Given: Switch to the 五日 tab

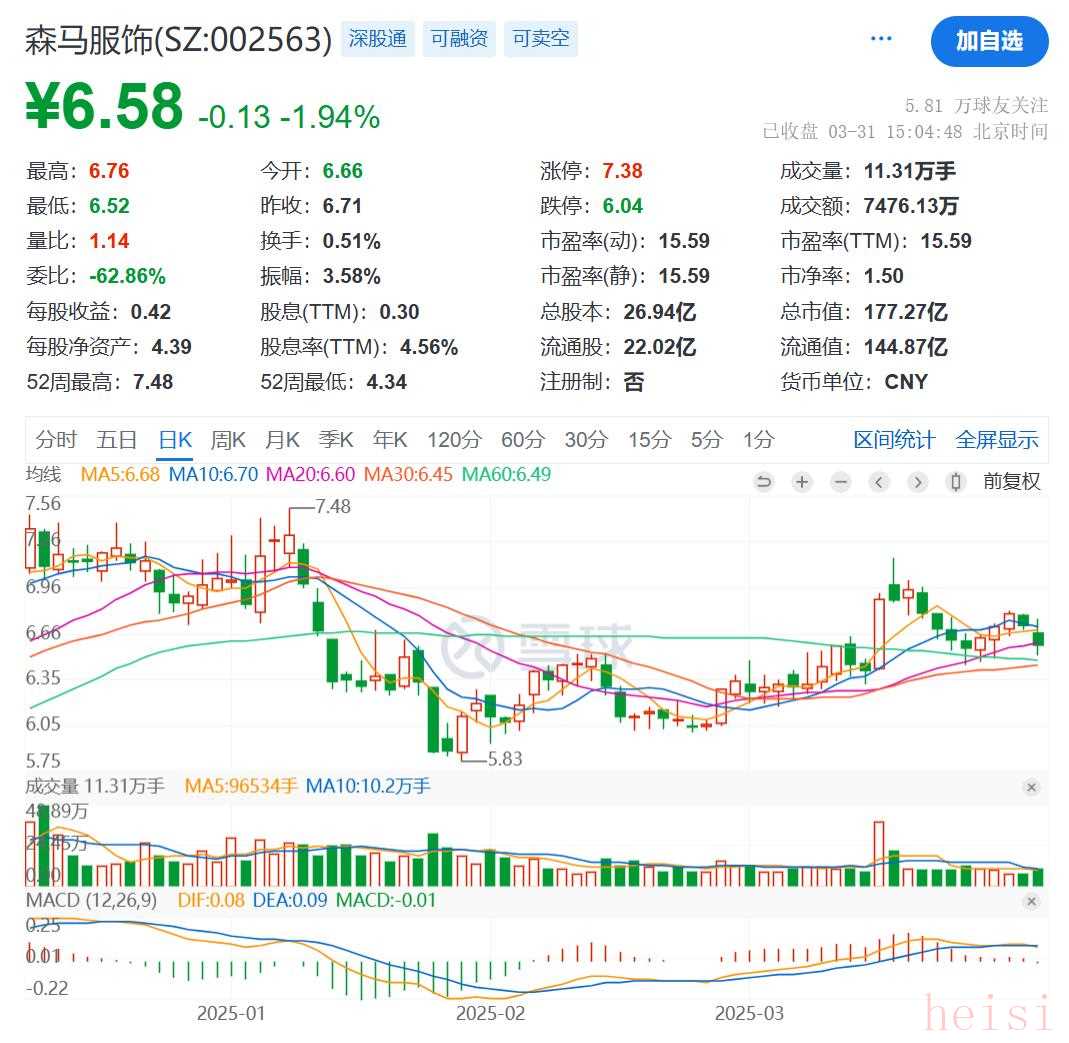Looking at the screenshot, I should (x=117, y=440).
